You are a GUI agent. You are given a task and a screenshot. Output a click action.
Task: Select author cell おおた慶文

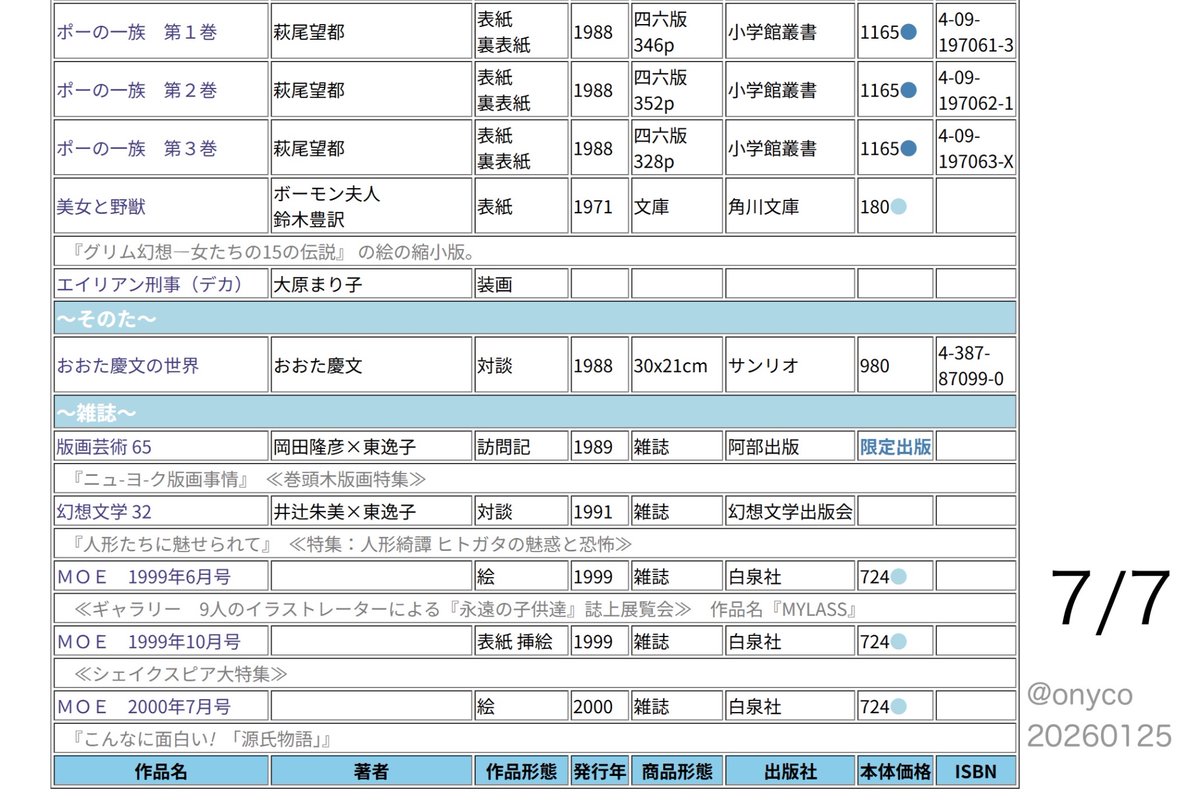(370, 366)
